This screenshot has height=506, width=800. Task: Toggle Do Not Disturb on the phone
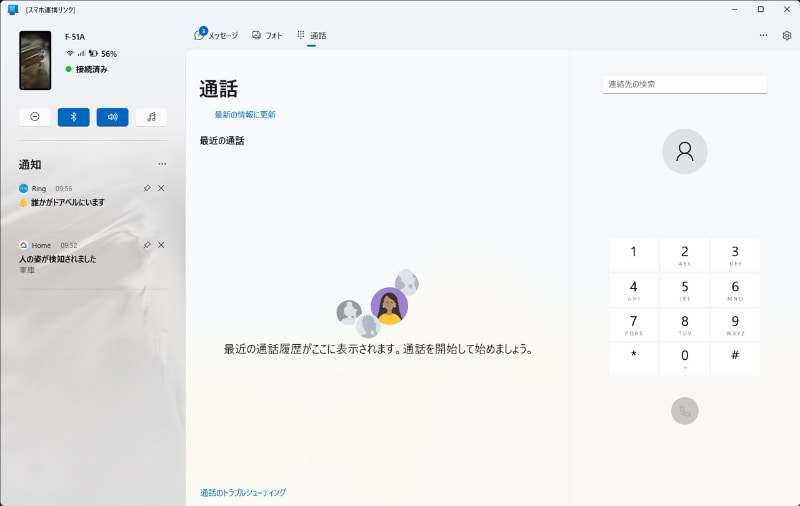(x=35, y=117)
